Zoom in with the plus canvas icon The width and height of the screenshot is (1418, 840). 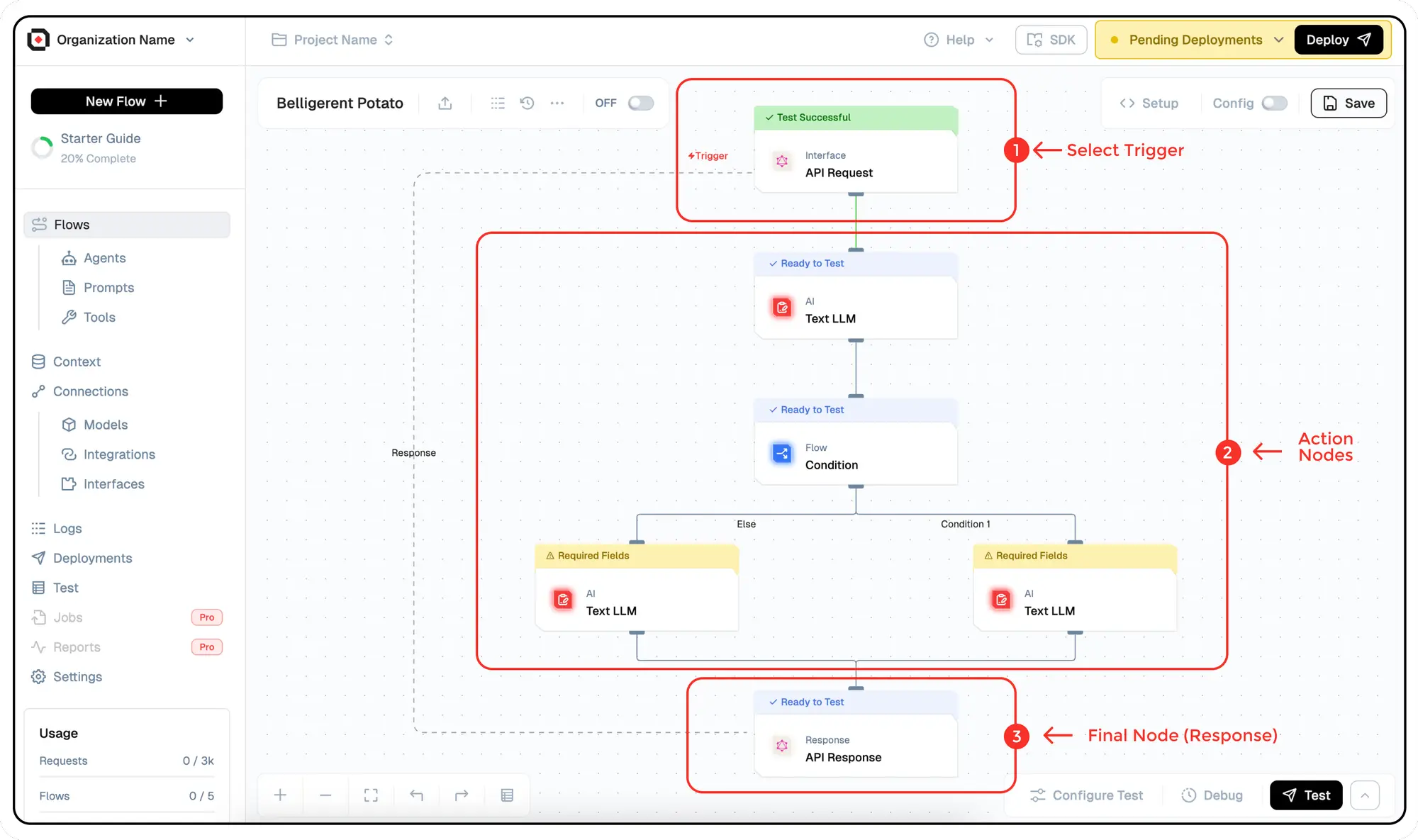[x=280, y=795]
